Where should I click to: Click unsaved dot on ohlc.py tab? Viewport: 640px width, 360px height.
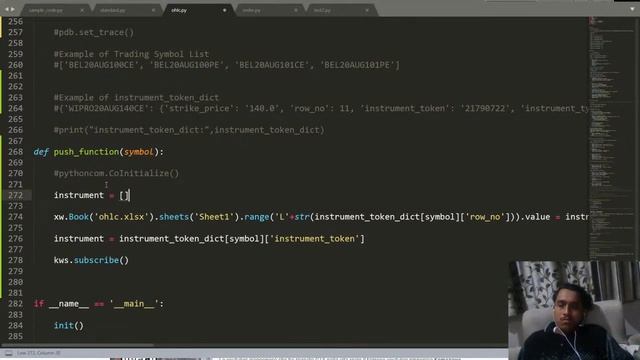(x=224, y=10)
